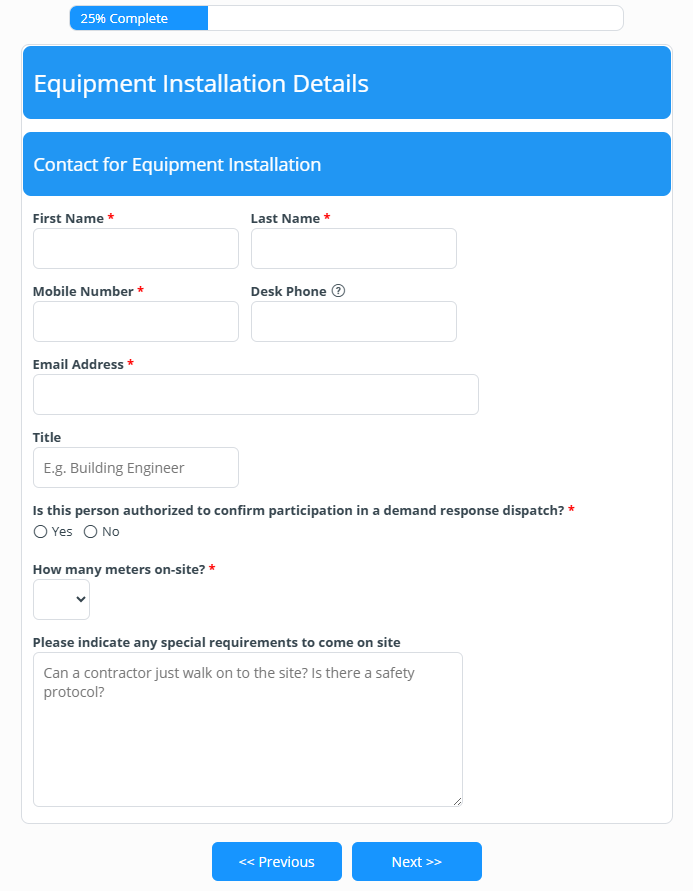Click the Next button
Viewport: 693px width, 891px height.
pos(416,861)
